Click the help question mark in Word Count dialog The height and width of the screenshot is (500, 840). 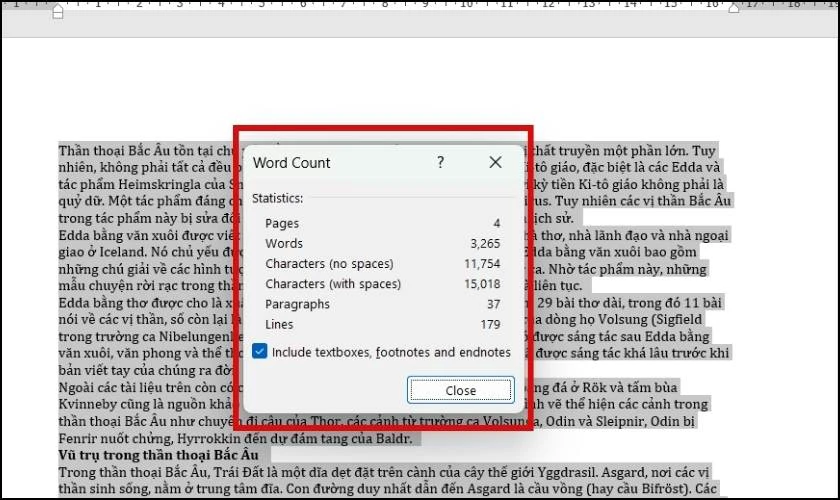[440, 162]
